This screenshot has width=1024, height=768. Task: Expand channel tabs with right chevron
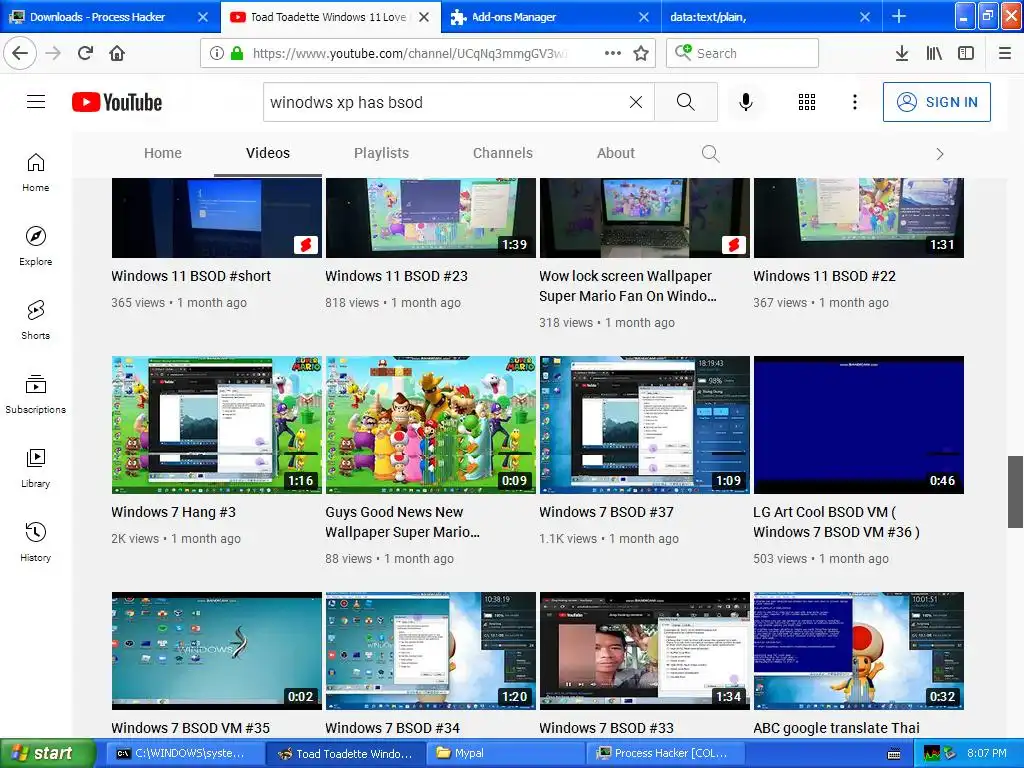click(x=940, y=154)
